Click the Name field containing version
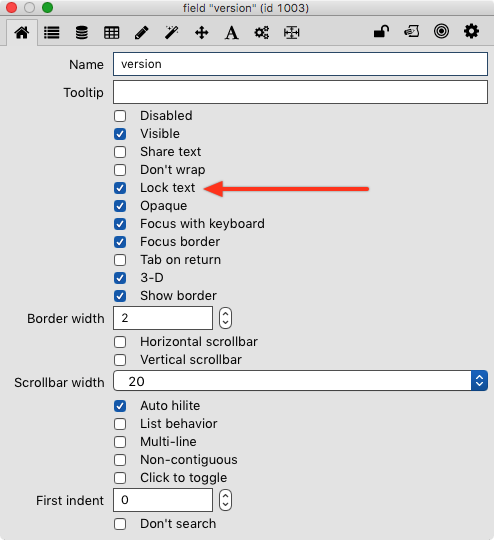494x540 pixels. [x=300, y=64]
